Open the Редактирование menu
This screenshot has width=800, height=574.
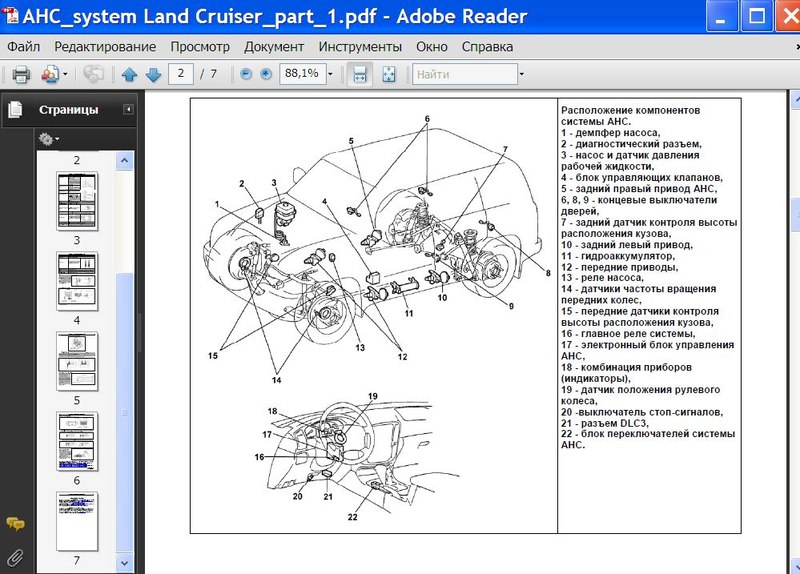(105, 47)
